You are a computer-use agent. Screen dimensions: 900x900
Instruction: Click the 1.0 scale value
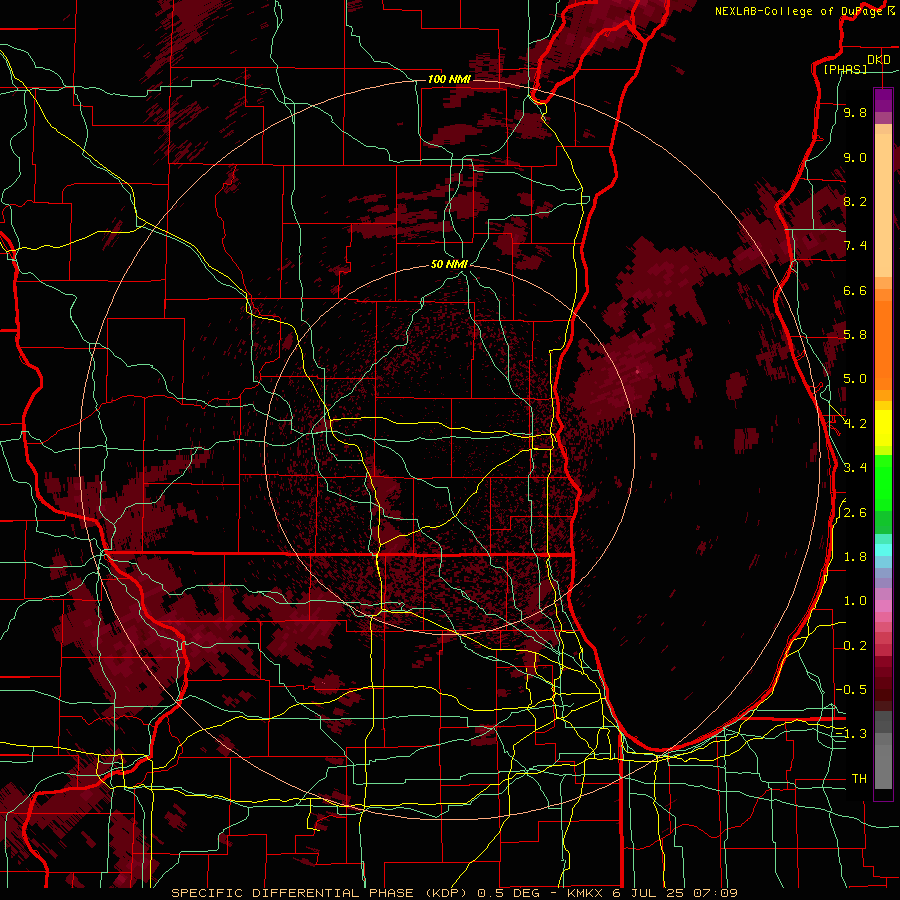[x=855, y=601]
